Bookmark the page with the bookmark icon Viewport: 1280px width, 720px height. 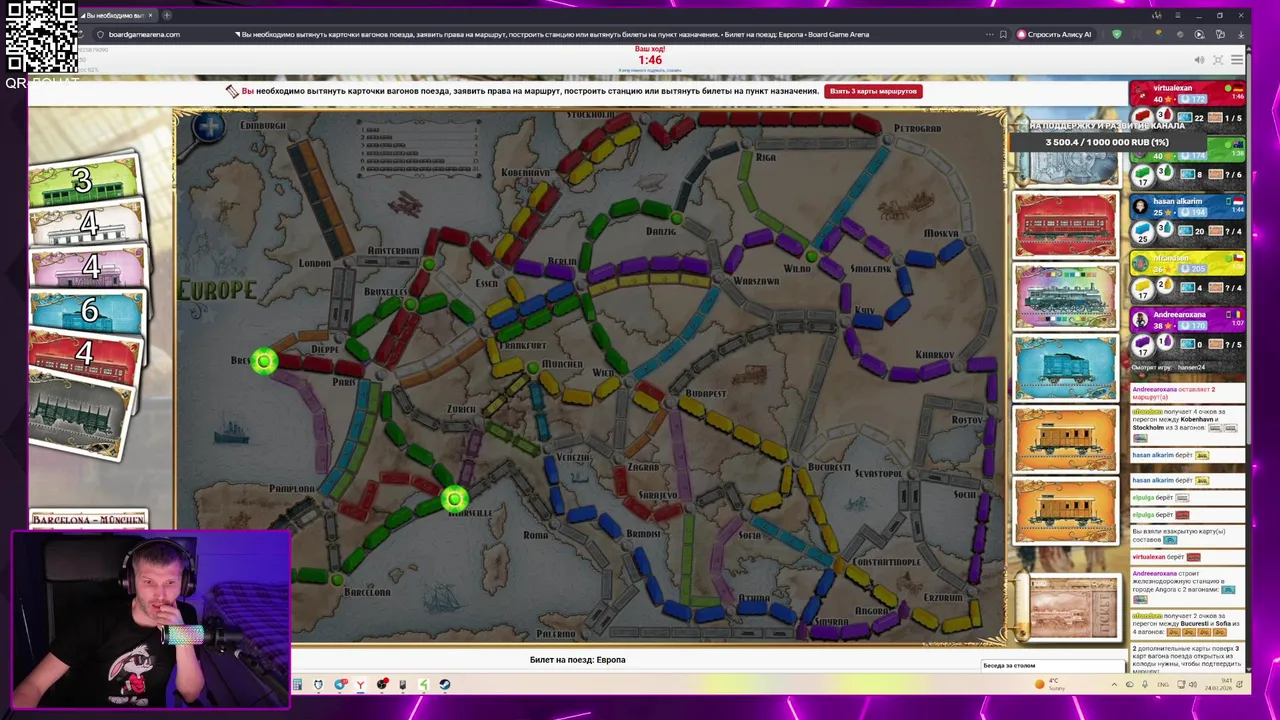1003,34
